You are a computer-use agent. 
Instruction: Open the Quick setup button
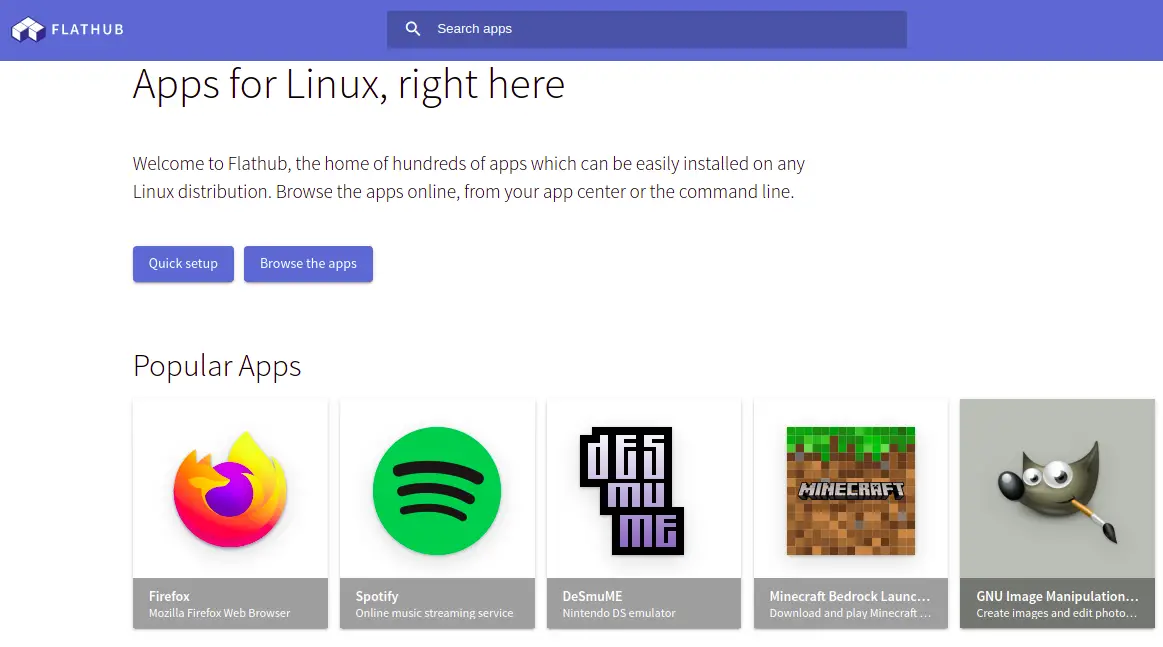(x=183, y=263)
